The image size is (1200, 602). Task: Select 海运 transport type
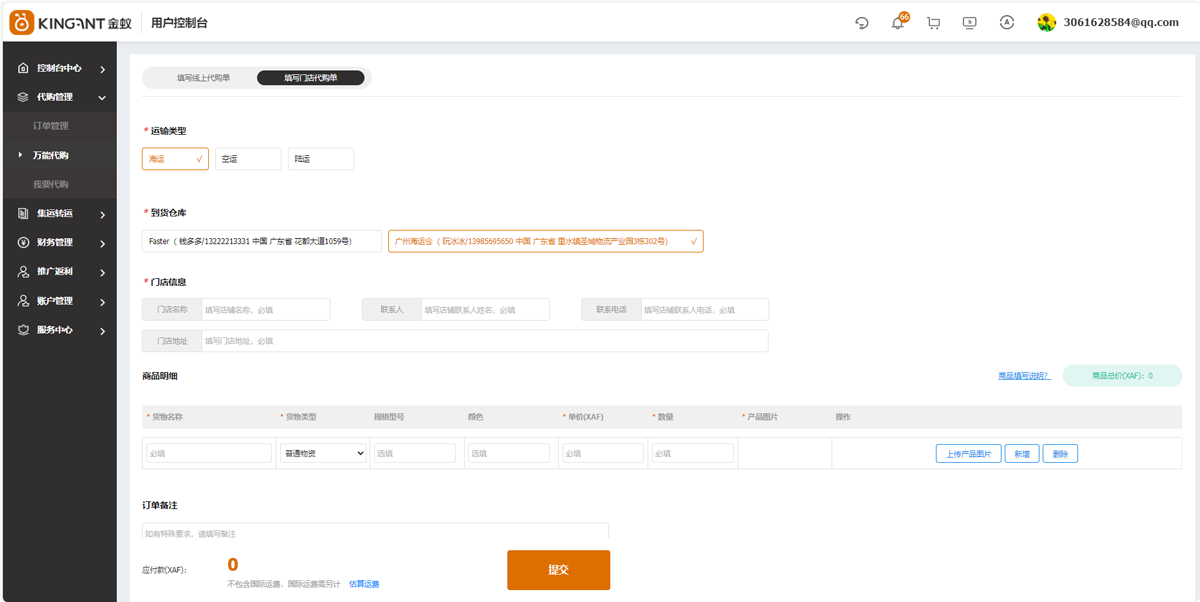[x=175, y=159]
